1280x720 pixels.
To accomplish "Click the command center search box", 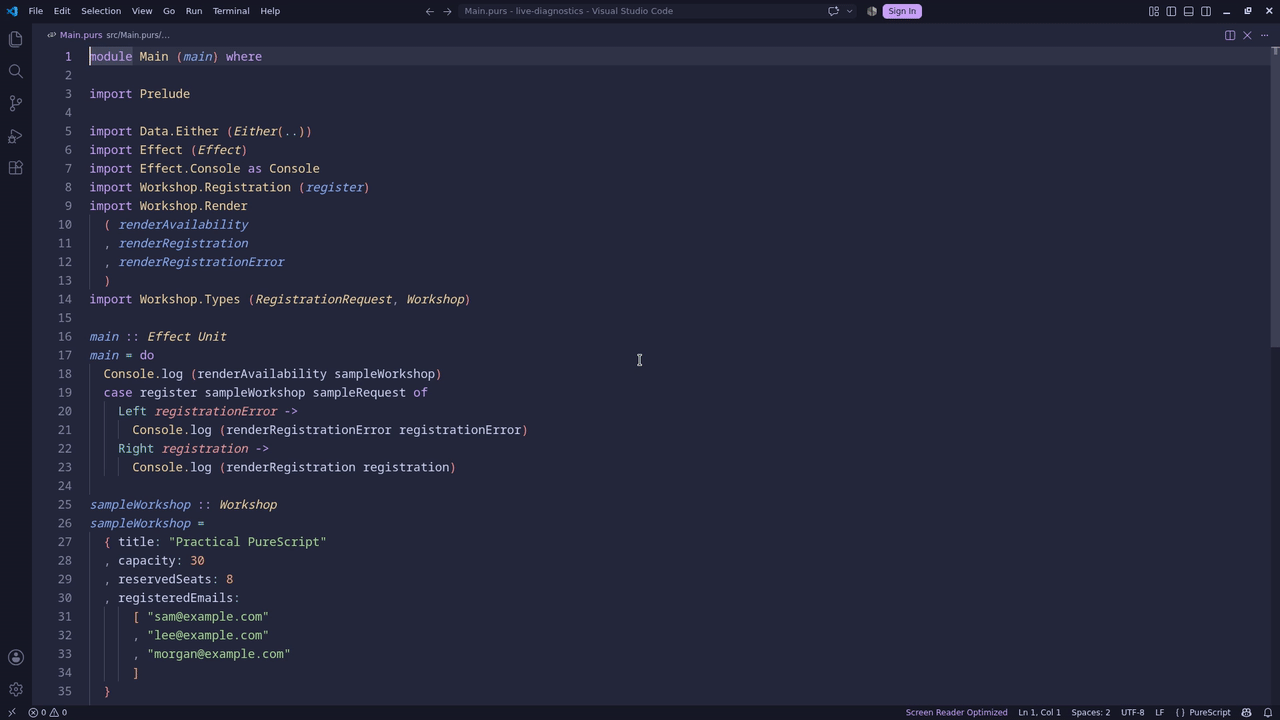I will [640, 11].
